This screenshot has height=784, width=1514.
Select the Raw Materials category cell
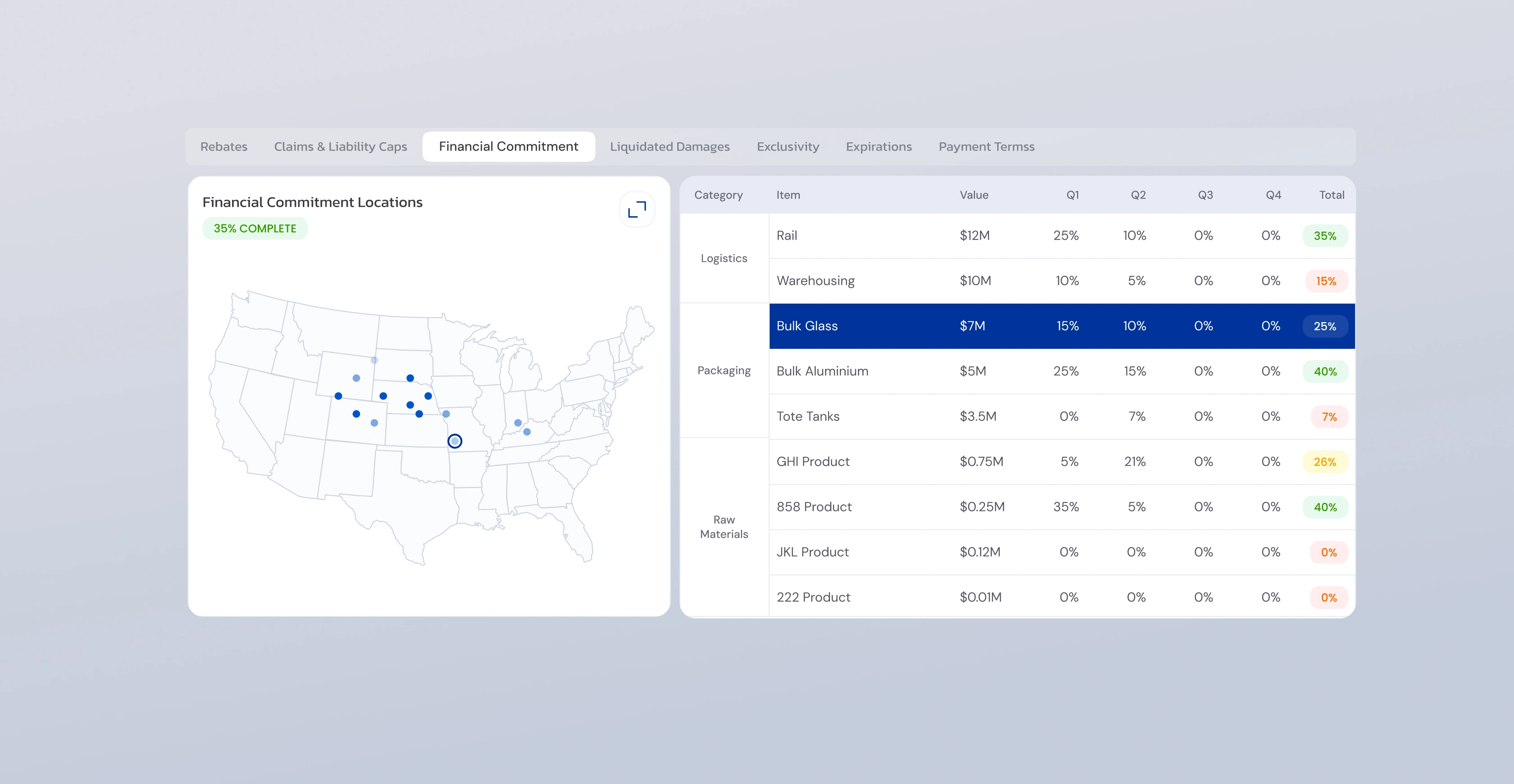pyautogui.click(x=724, y=527)
